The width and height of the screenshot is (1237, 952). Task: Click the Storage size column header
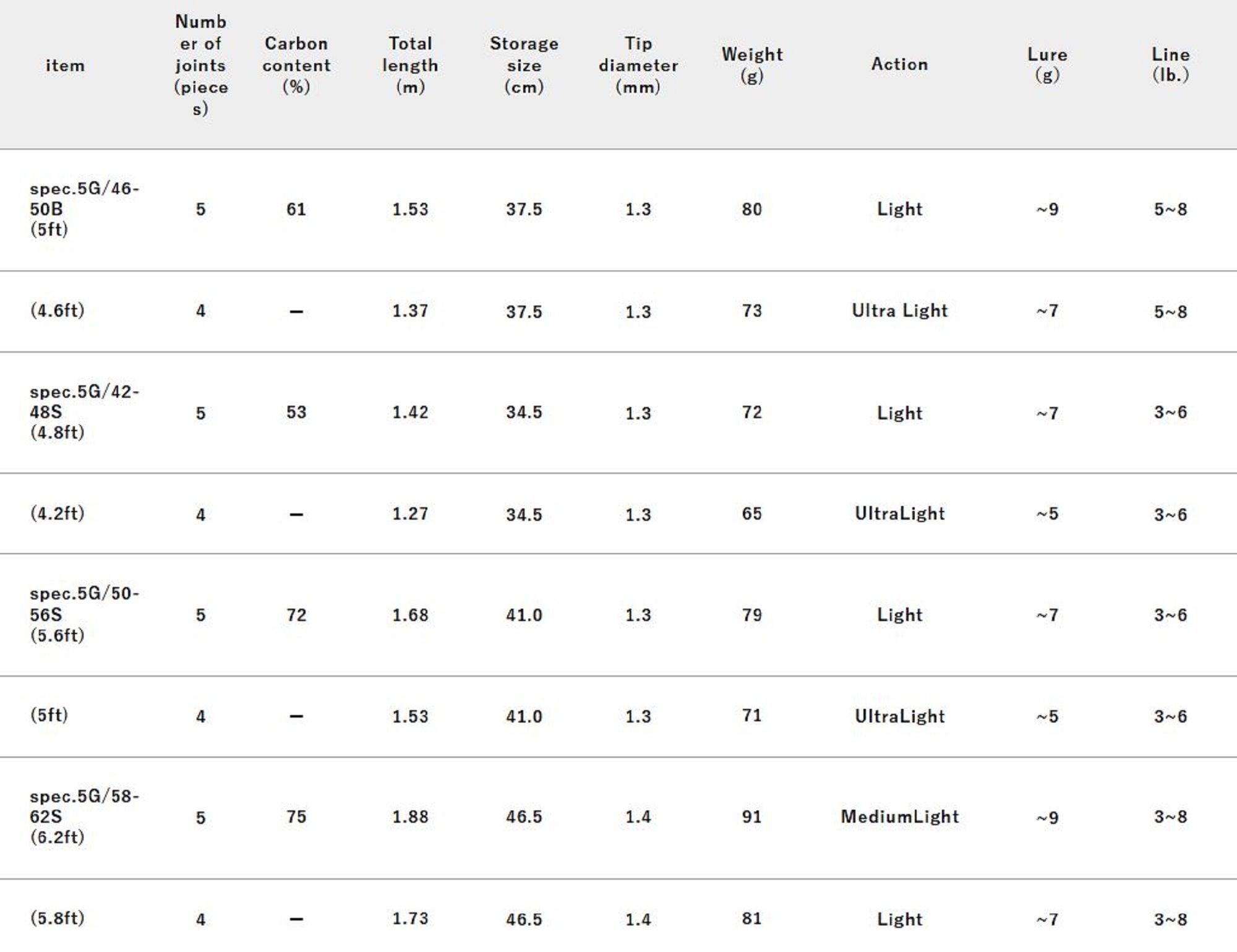click(524, 65)
